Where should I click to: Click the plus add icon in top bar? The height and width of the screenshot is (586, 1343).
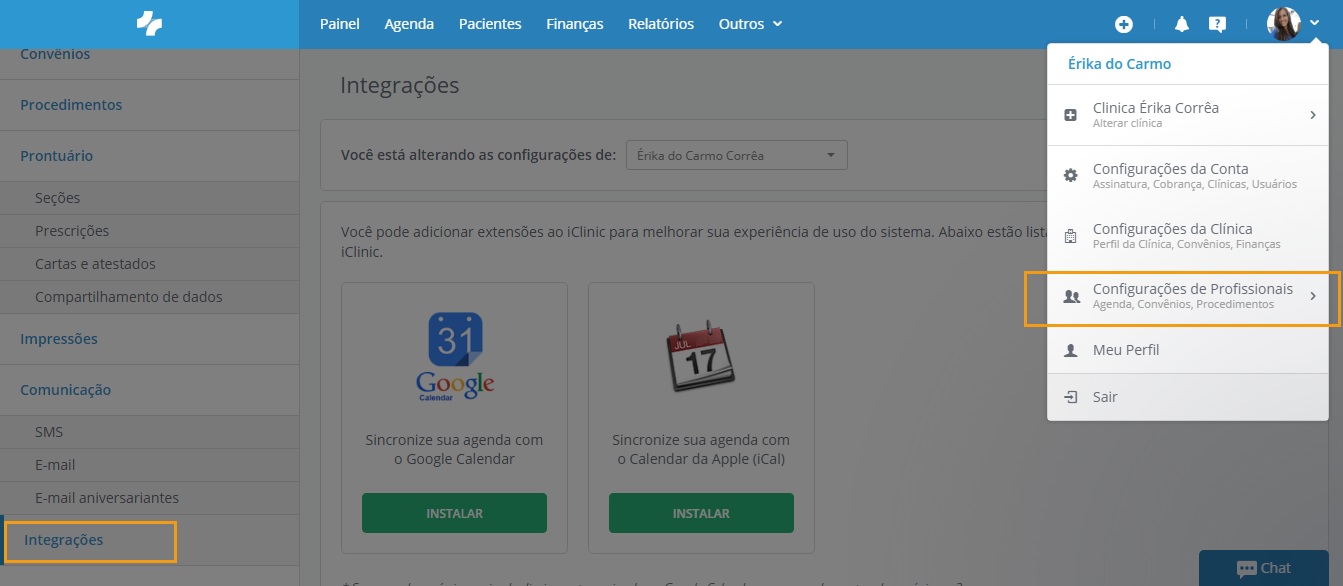pyautogui.click(x=1124, y=24)
